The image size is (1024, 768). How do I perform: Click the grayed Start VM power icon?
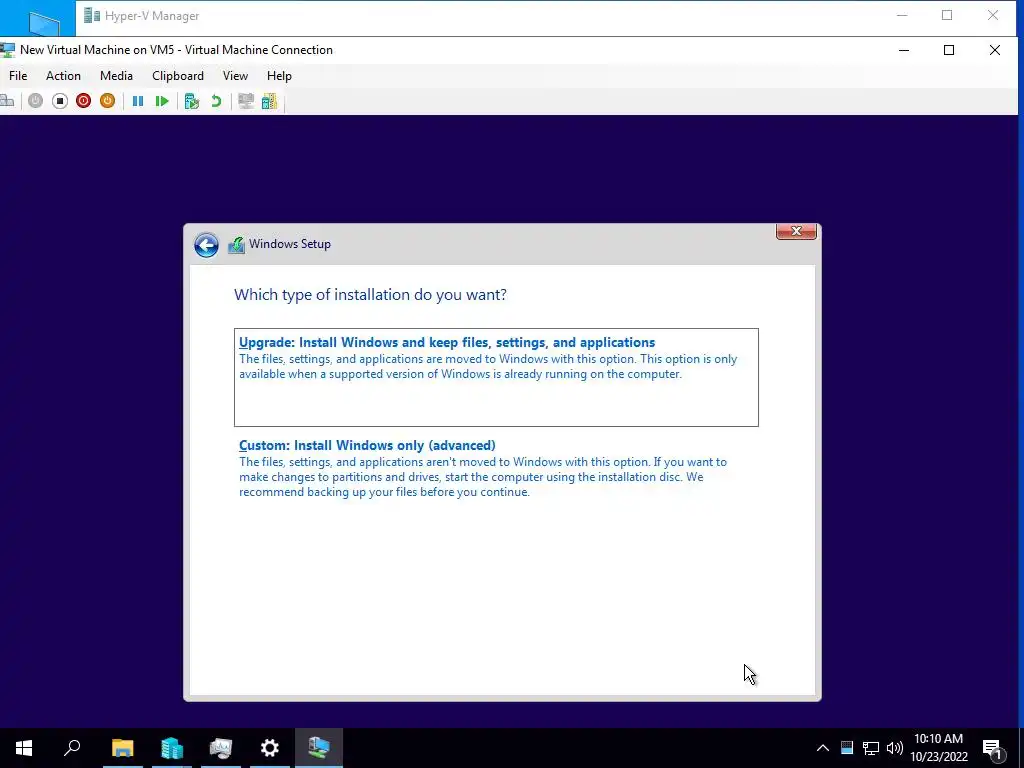[x=36, y=101]
